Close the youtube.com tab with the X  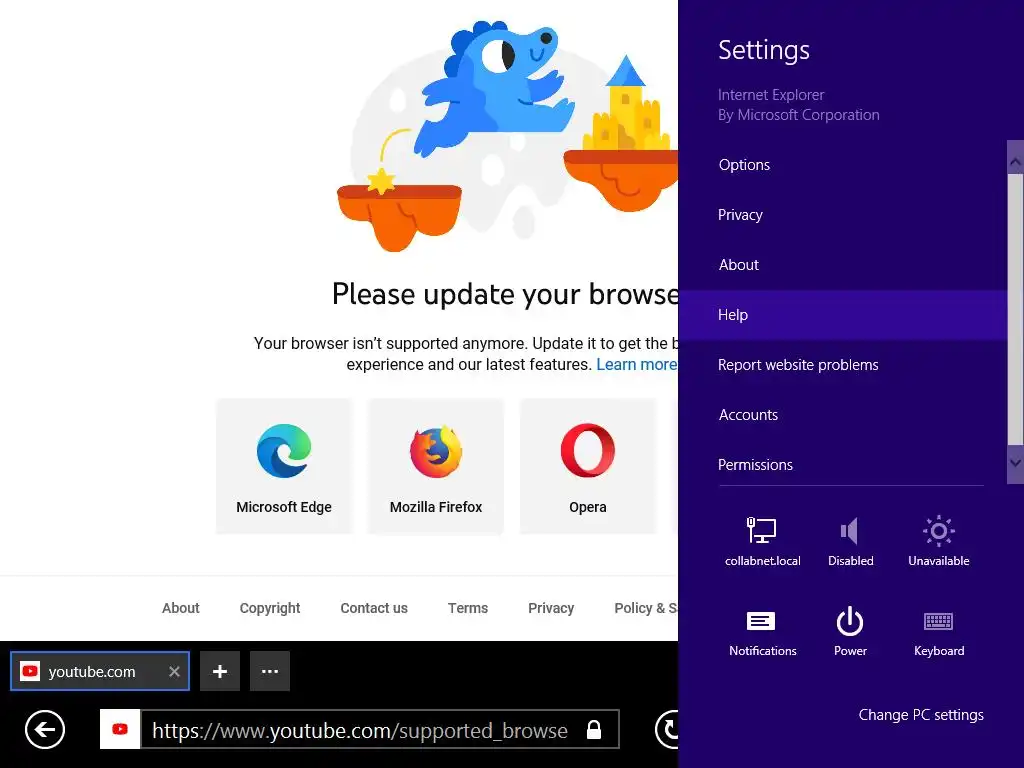(x=174, y=671)
